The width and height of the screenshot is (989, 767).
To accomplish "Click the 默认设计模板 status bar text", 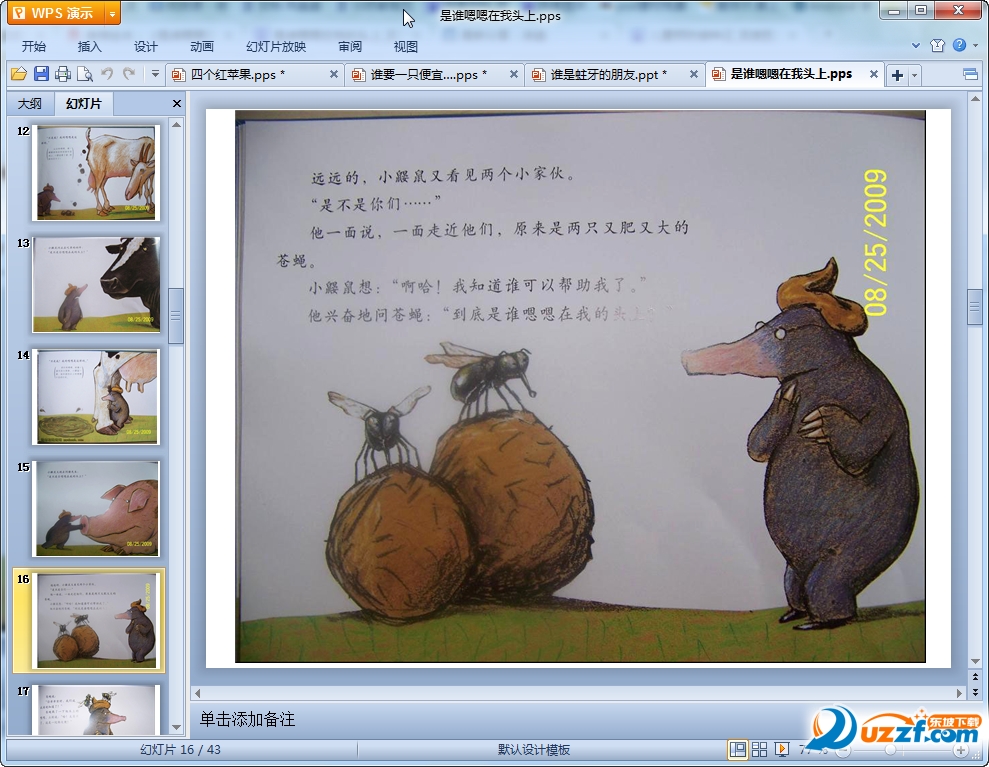I will 534,749.
